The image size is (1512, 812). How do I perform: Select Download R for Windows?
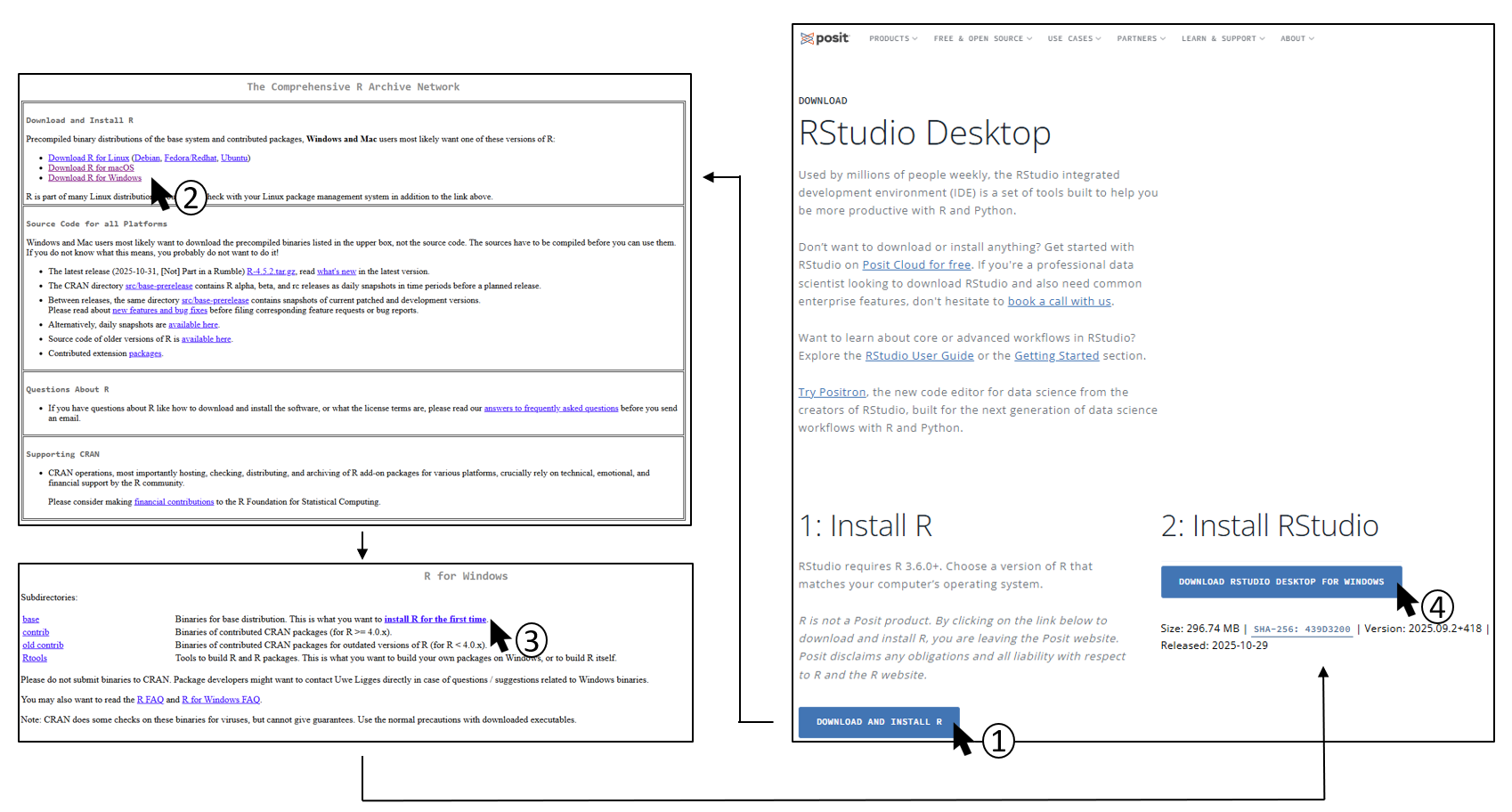(93, 177)
